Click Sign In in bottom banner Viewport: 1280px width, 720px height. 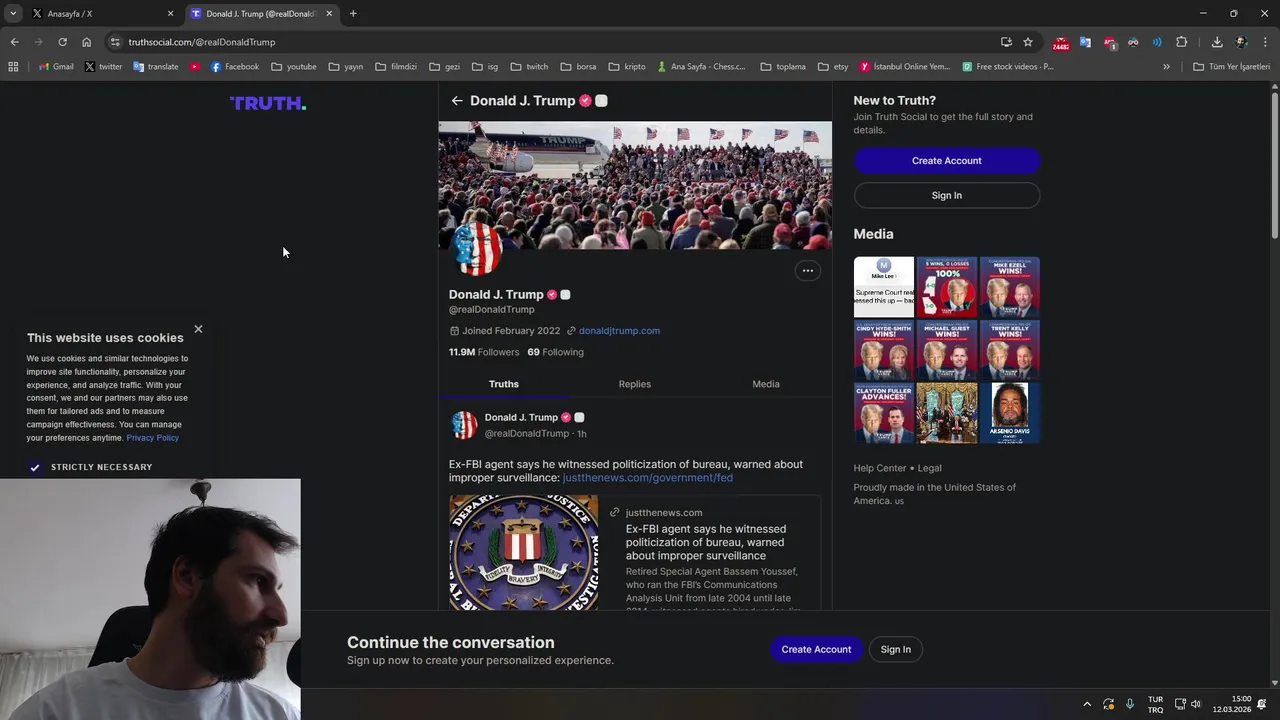[896, 650]
